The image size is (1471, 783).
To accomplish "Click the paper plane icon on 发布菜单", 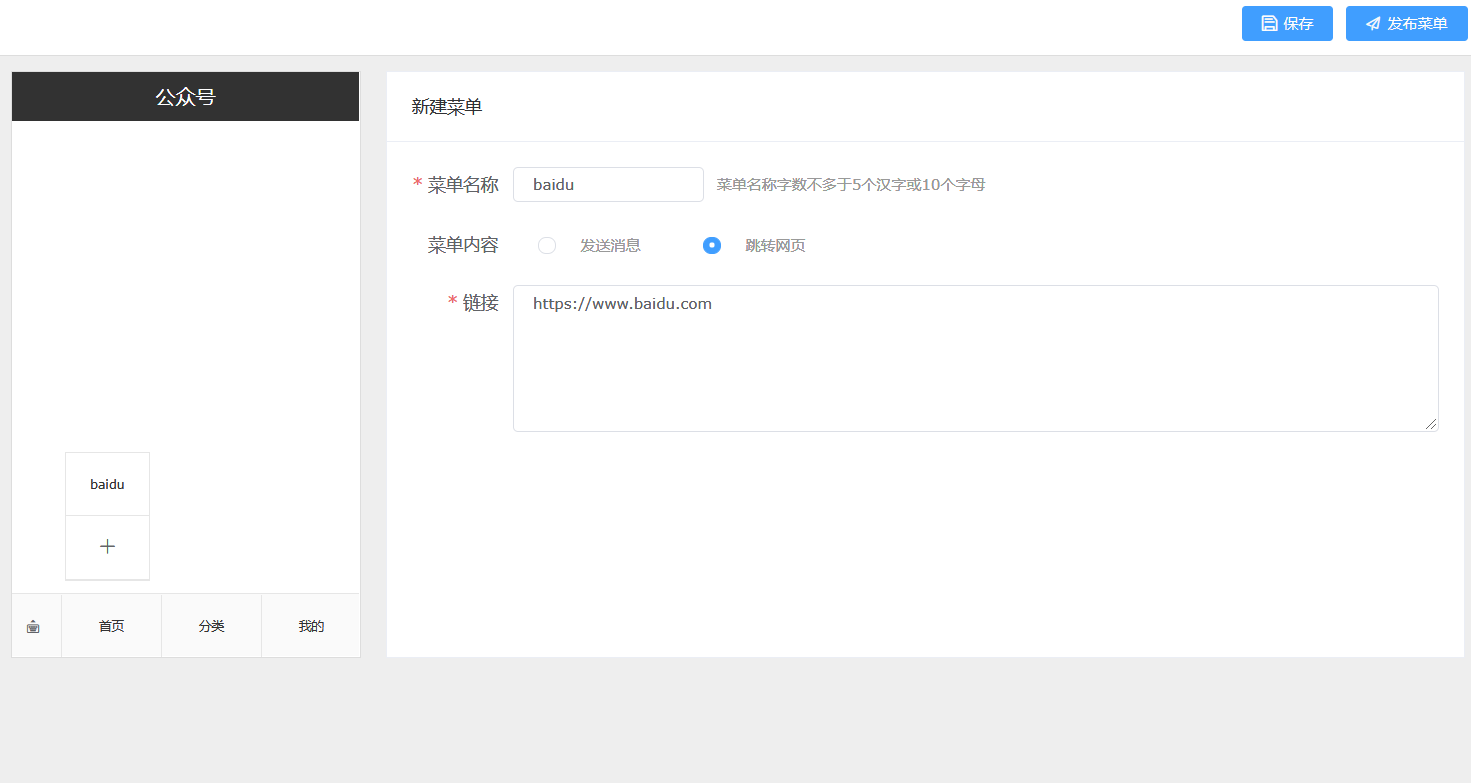I will coord(1373,23).
